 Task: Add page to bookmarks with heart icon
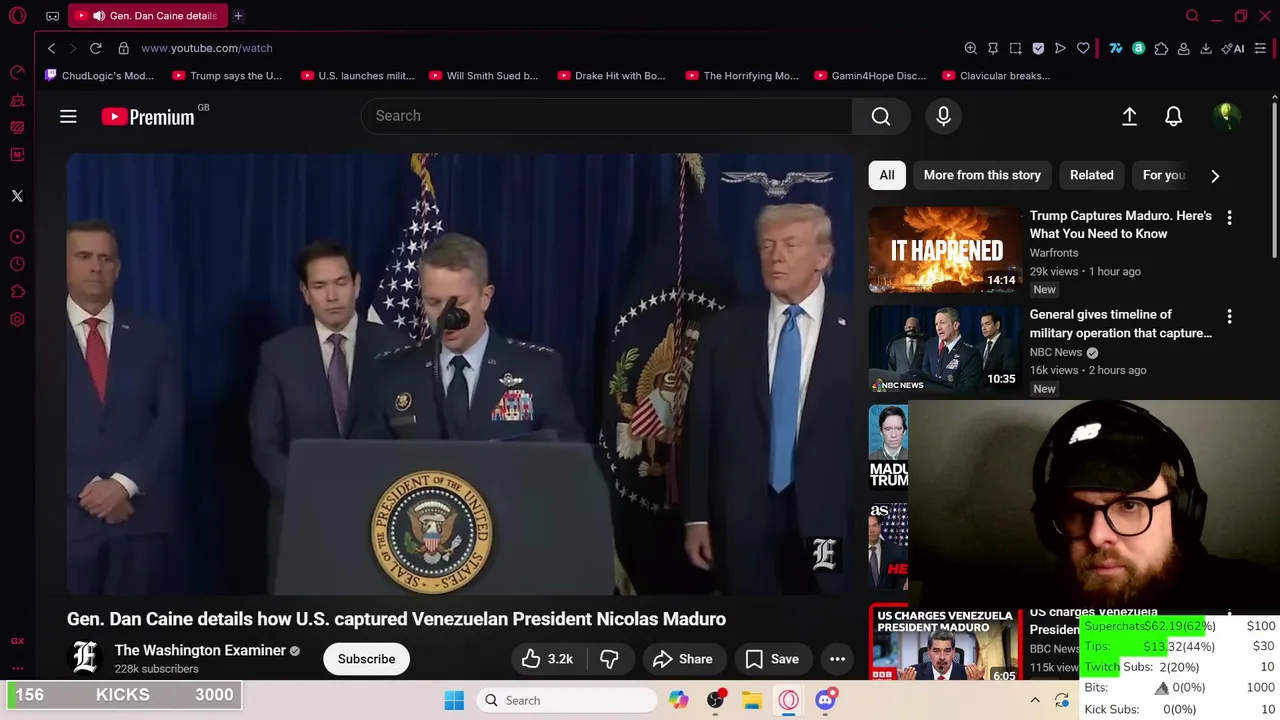pos(1083,48)
